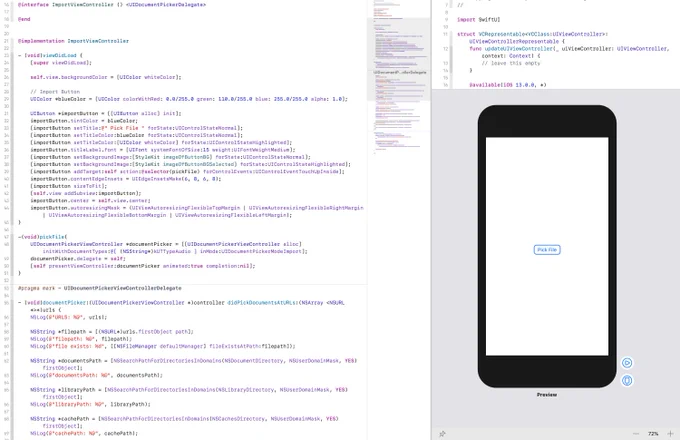680x440 pixels.
Task: Start Live Preview with the play icon
Action: pyautogui.click(x=627, y=363)
